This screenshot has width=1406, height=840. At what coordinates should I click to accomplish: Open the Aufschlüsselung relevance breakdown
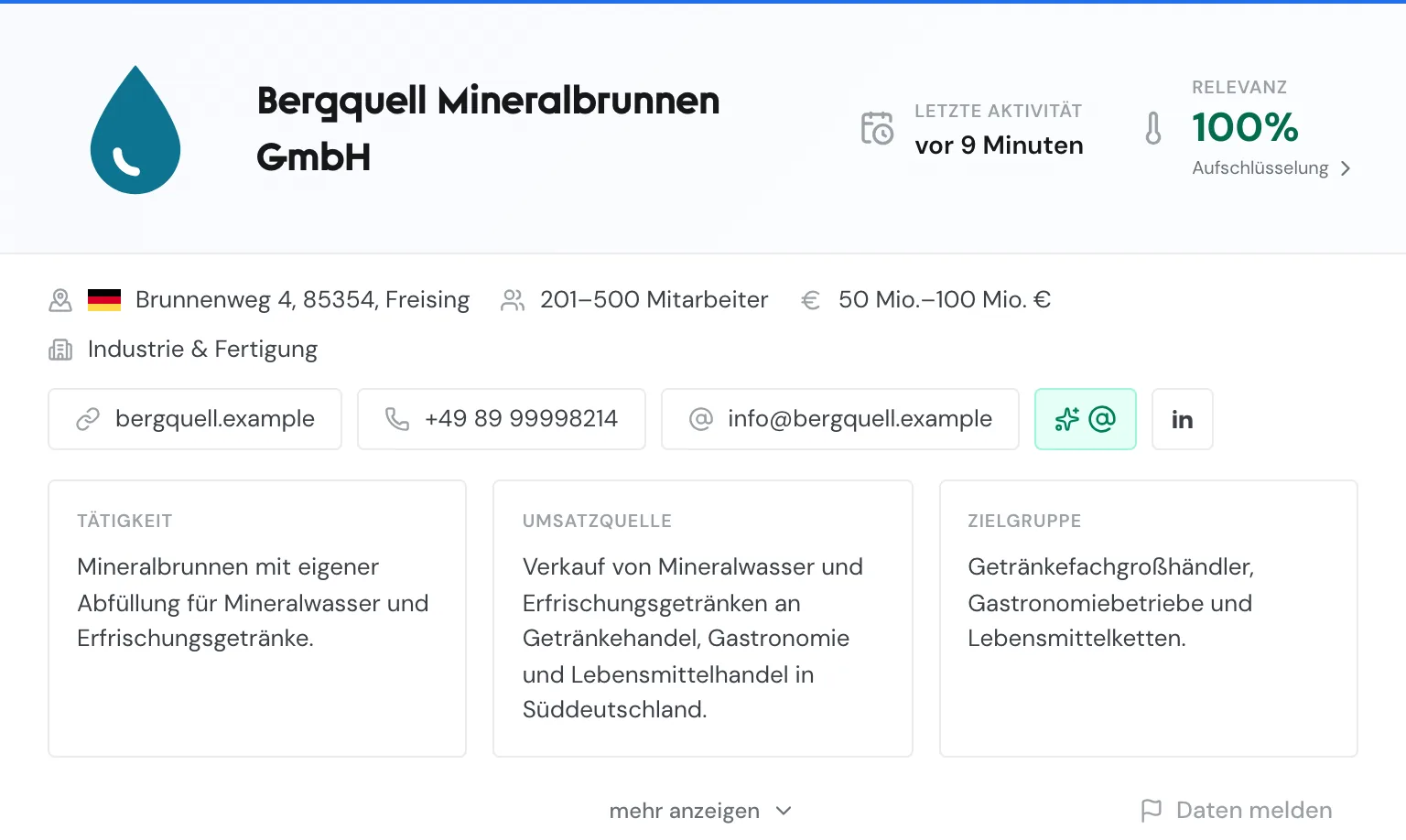coord(1271,168)
